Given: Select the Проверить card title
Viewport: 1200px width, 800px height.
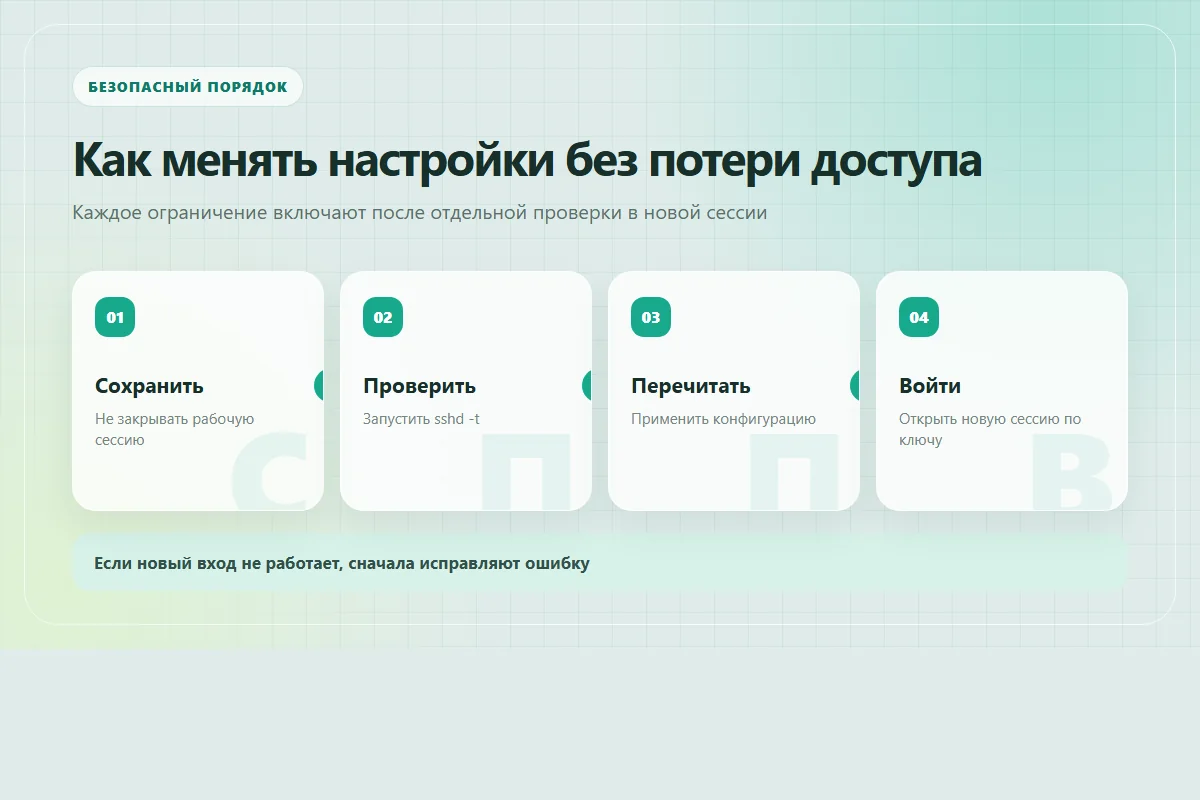Looking at the screenshot, I should point(419,386).
